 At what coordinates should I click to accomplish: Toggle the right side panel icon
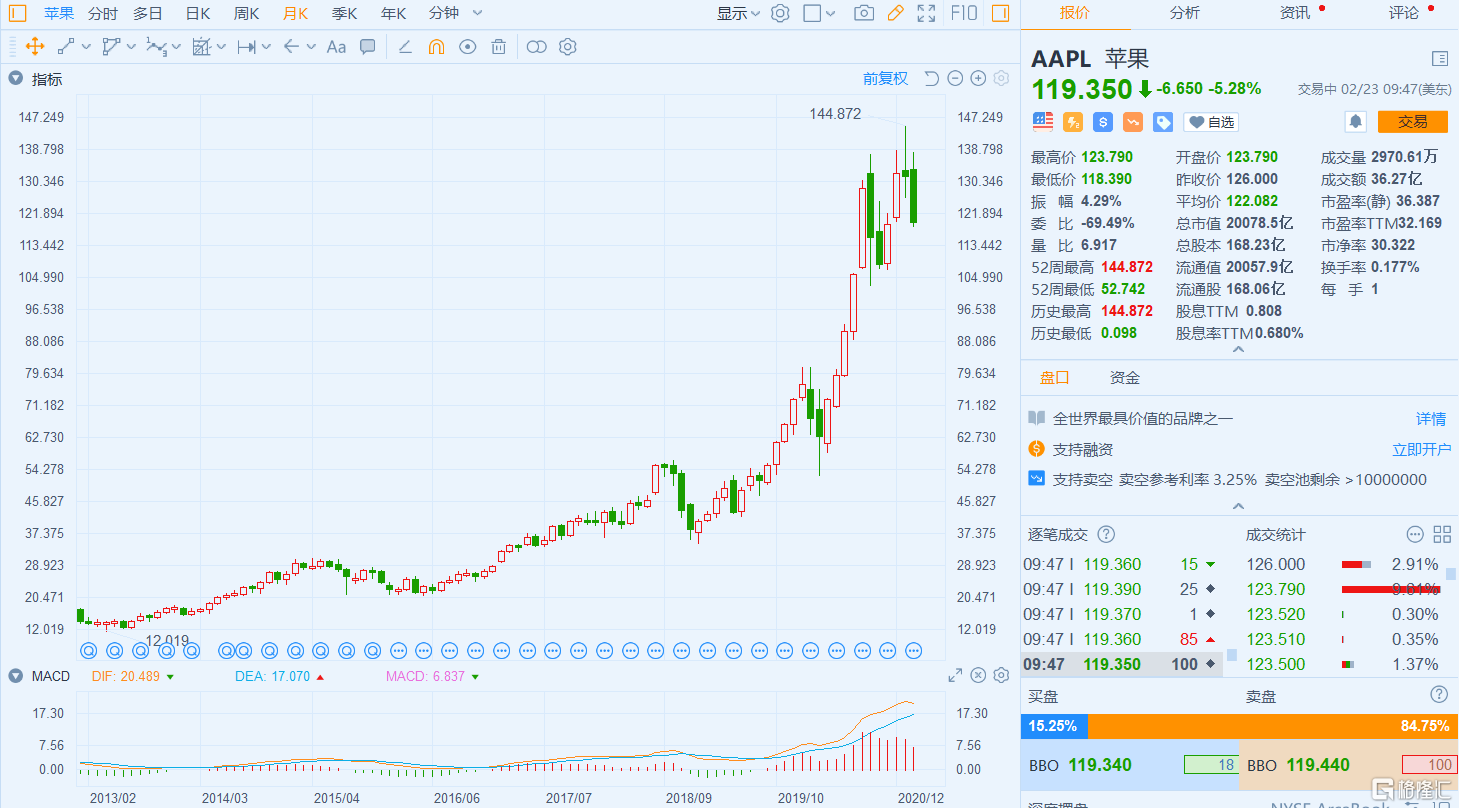[x=1000, y=13]
